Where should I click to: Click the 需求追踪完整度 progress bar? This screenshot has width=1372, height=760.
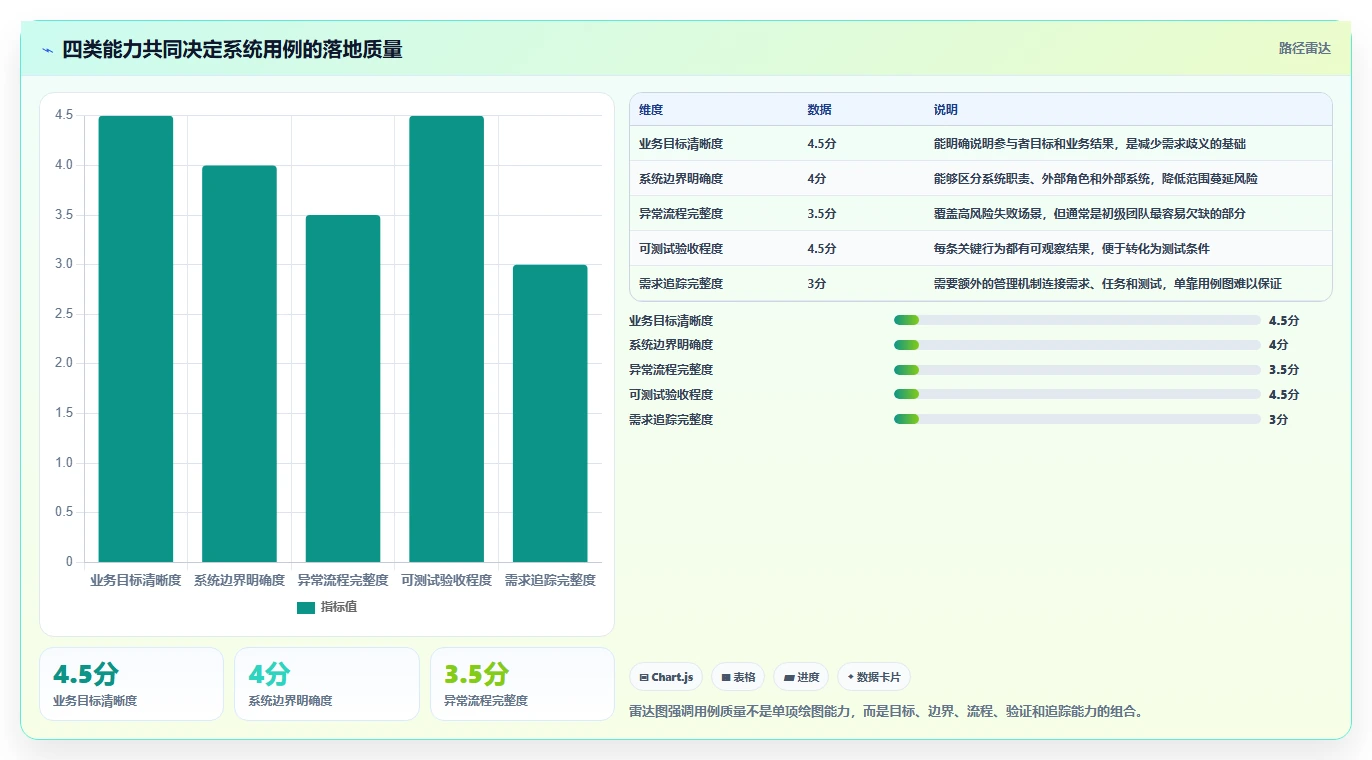point(1077,420)
